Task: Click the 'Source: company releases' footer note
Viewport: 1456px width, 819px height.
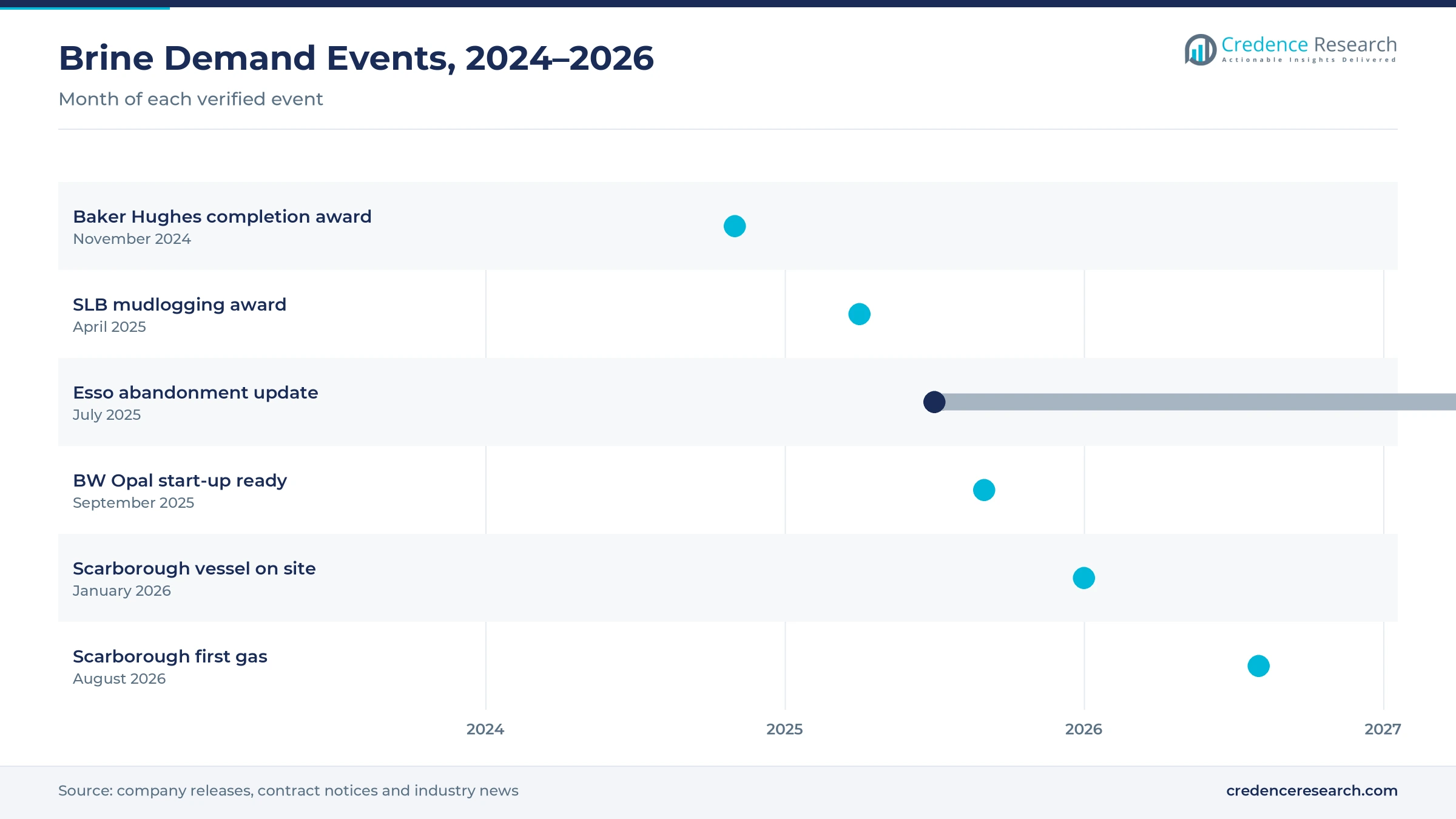Action: 288,790
